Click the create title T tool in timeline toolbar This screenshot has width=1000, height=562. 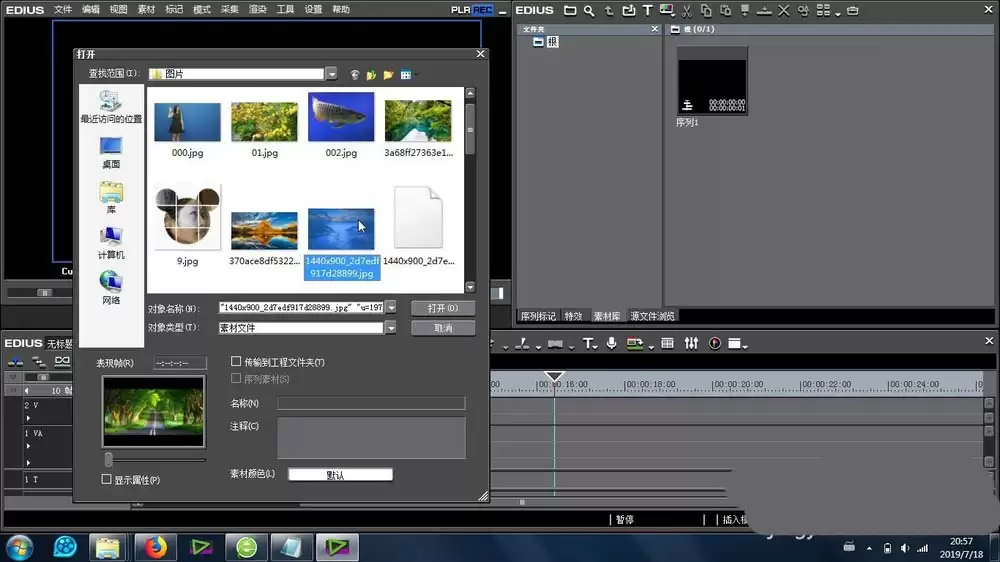click(x=588, y=344)
